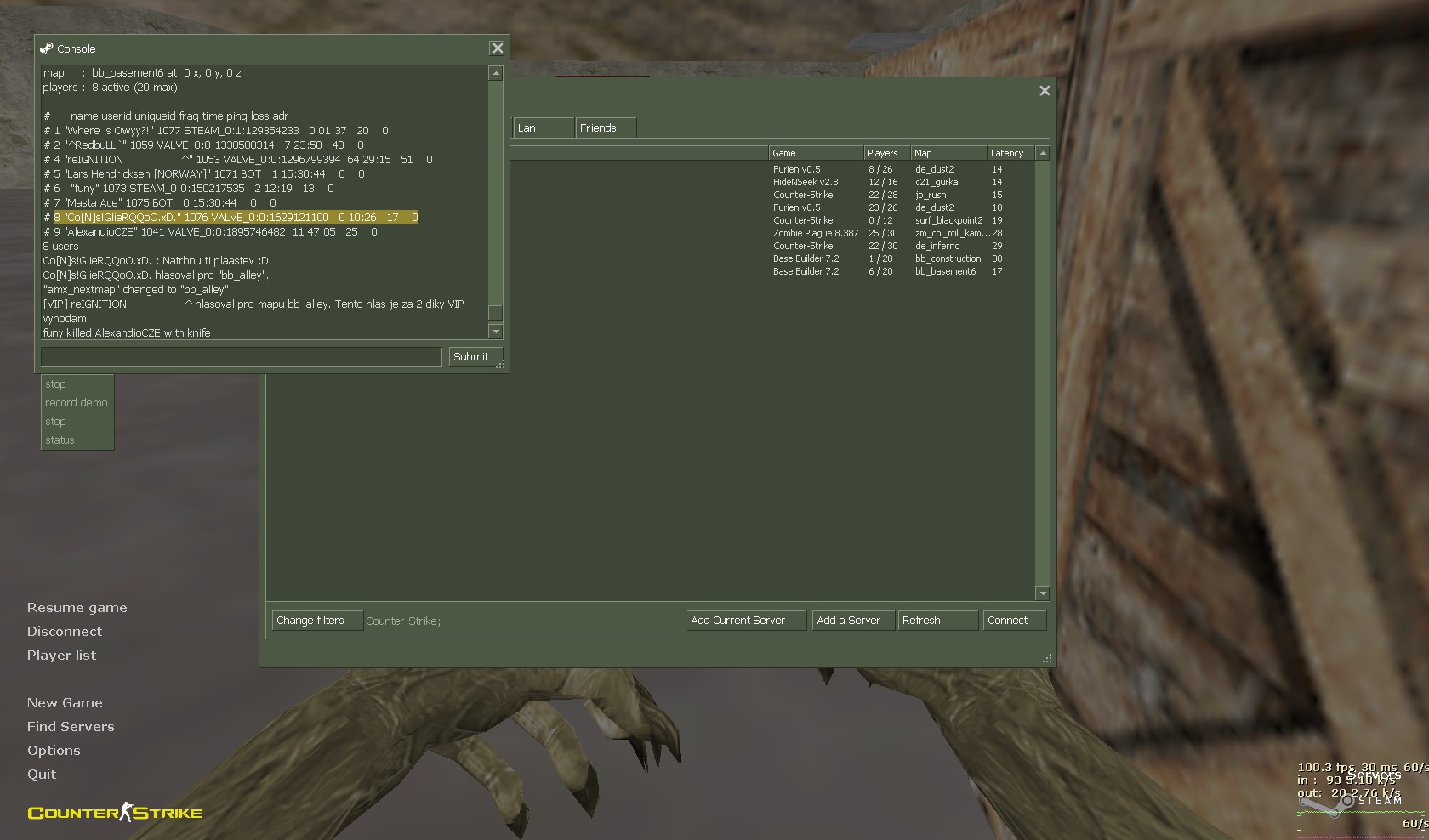
Task: Sort servers by Players column
Action: (887, 153)
